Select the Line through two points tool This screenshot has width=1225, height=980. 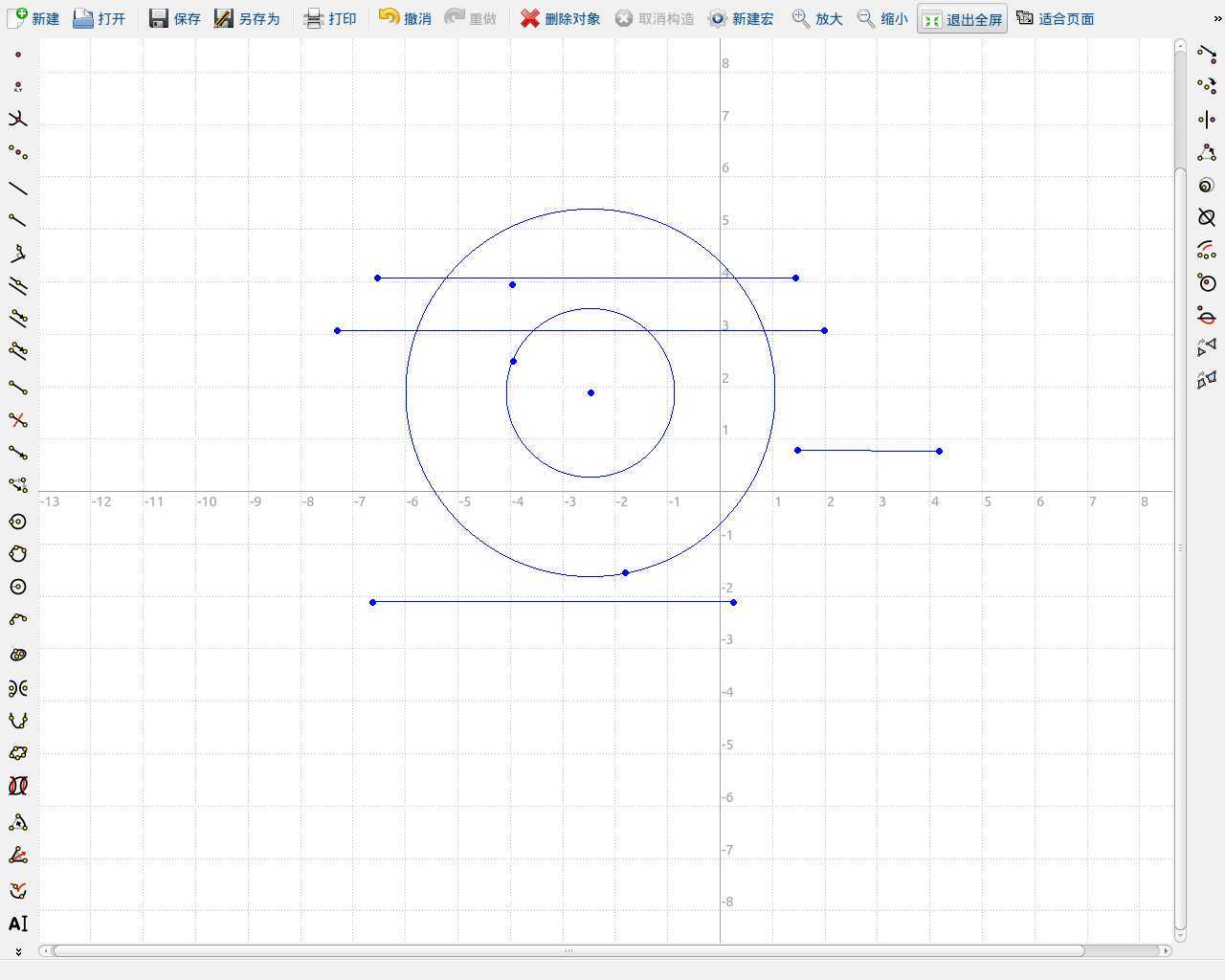pyautogui.click(x=17, y=189)
